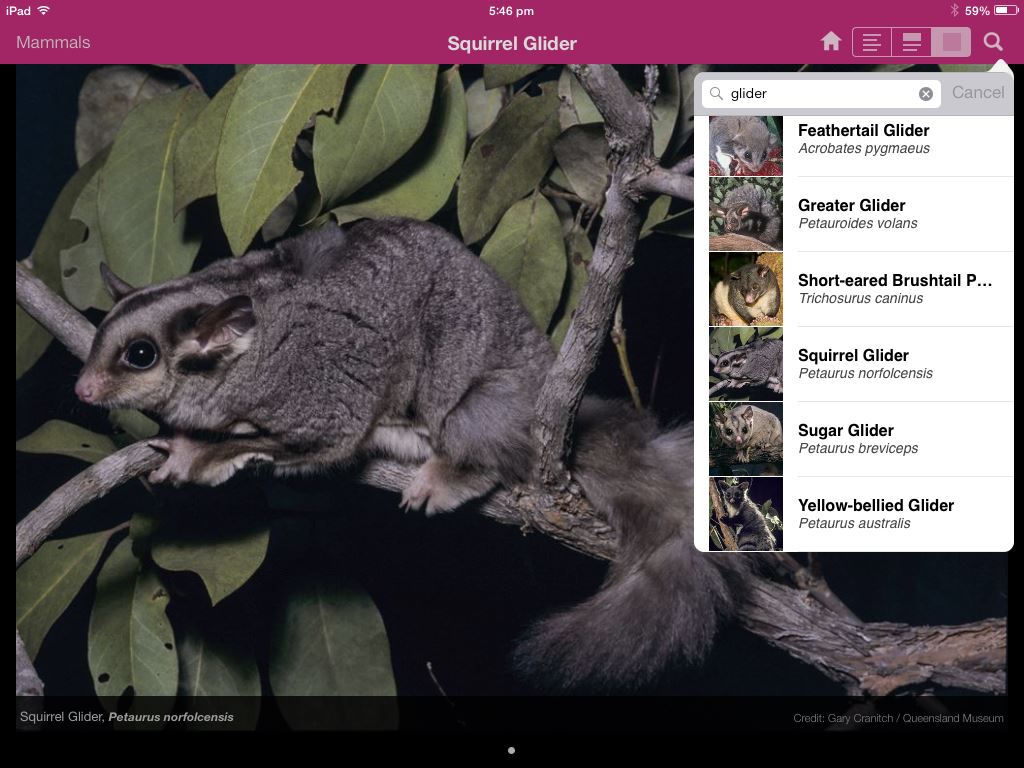The width and height of the screenshot is (1024, 768).
Task: Open Greater Glider search result
Action: pyautogui.click(x=895, y=214)
